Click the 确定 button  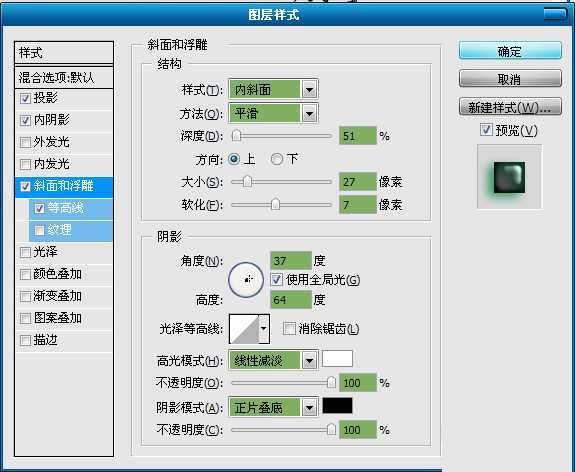click(510, 51)
